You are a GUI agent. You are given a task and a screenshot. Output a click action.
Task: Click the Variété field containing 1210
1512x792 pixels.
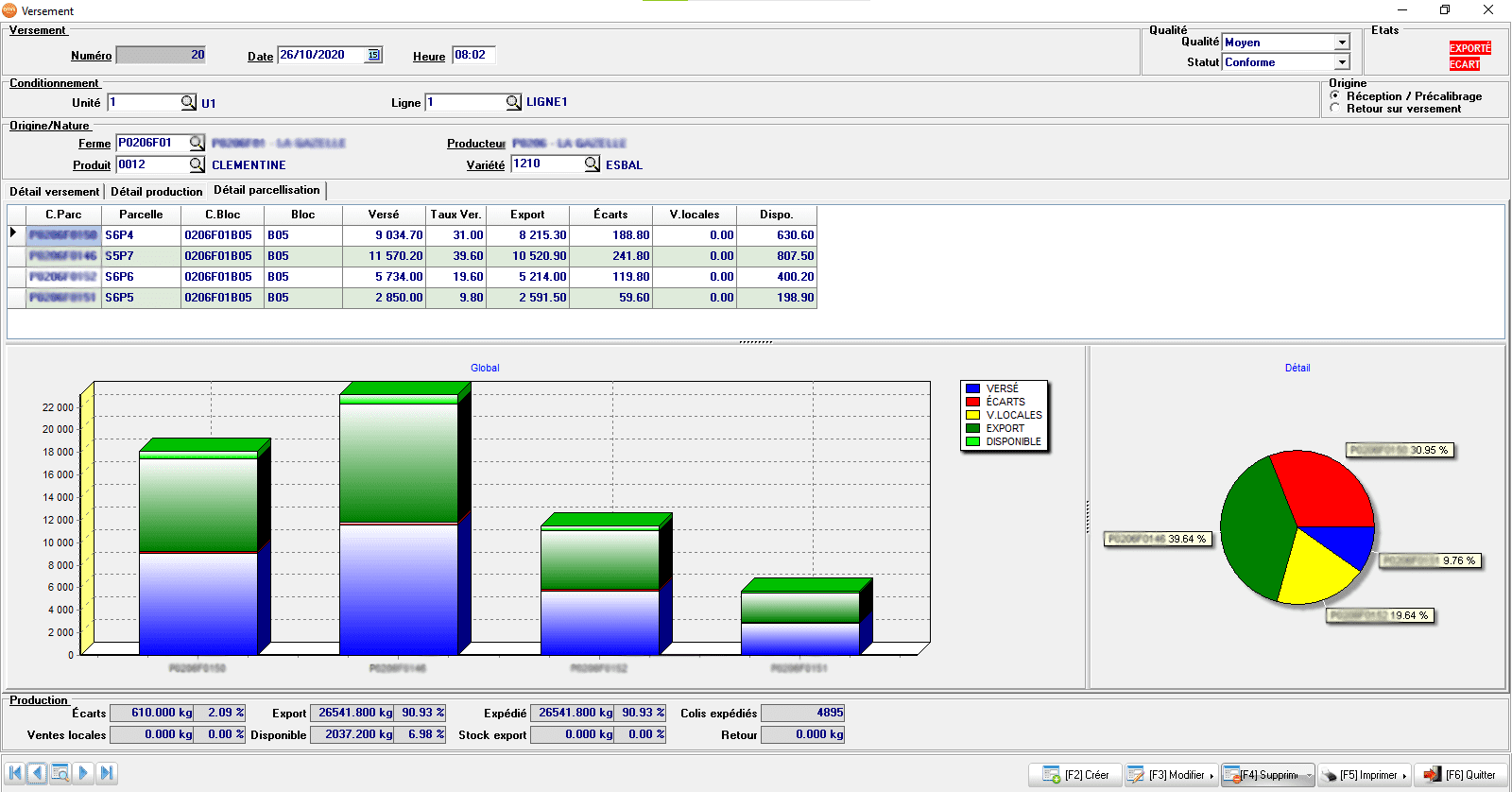547,164
